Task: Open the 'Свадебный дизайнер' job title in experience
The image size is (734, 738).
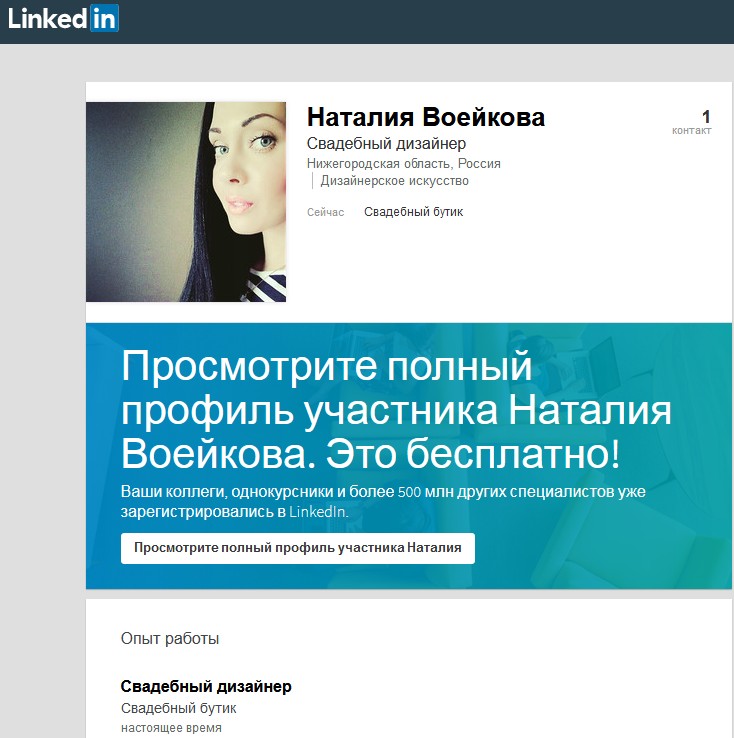Action: click(x=206, y=686)
